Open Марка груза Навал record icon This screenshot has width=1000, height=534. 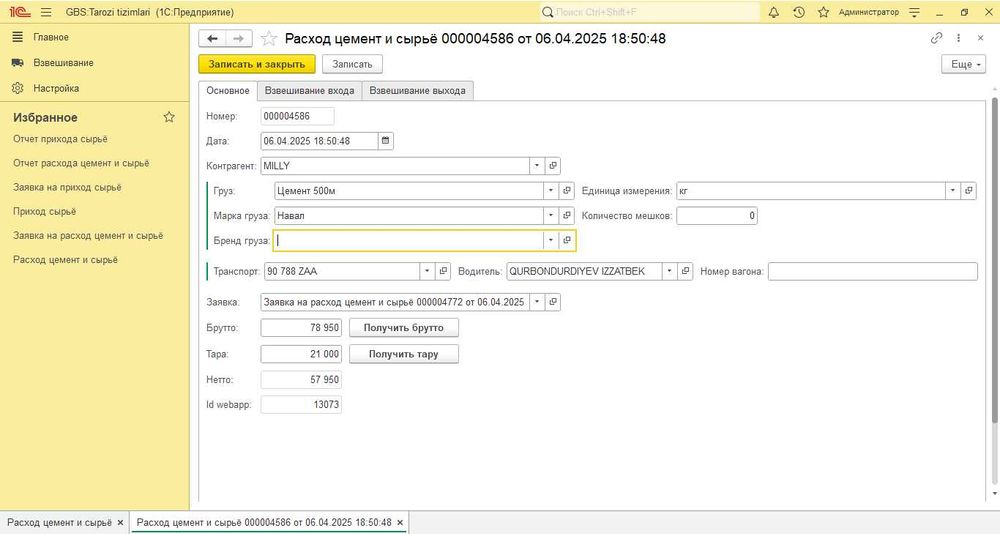coord(566,215)
